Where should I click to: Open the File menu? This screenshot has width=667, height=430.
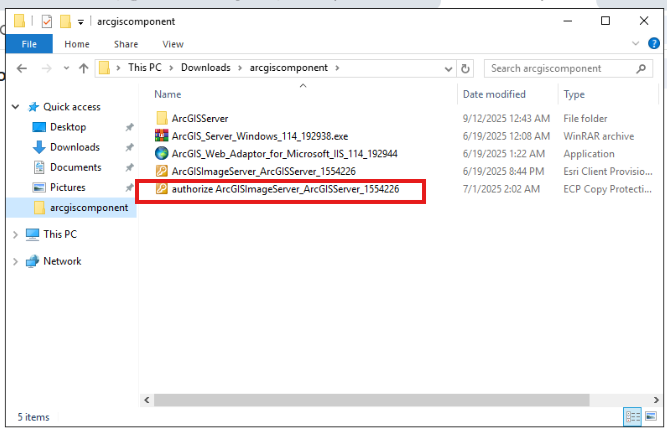click(x=29, y=44)
